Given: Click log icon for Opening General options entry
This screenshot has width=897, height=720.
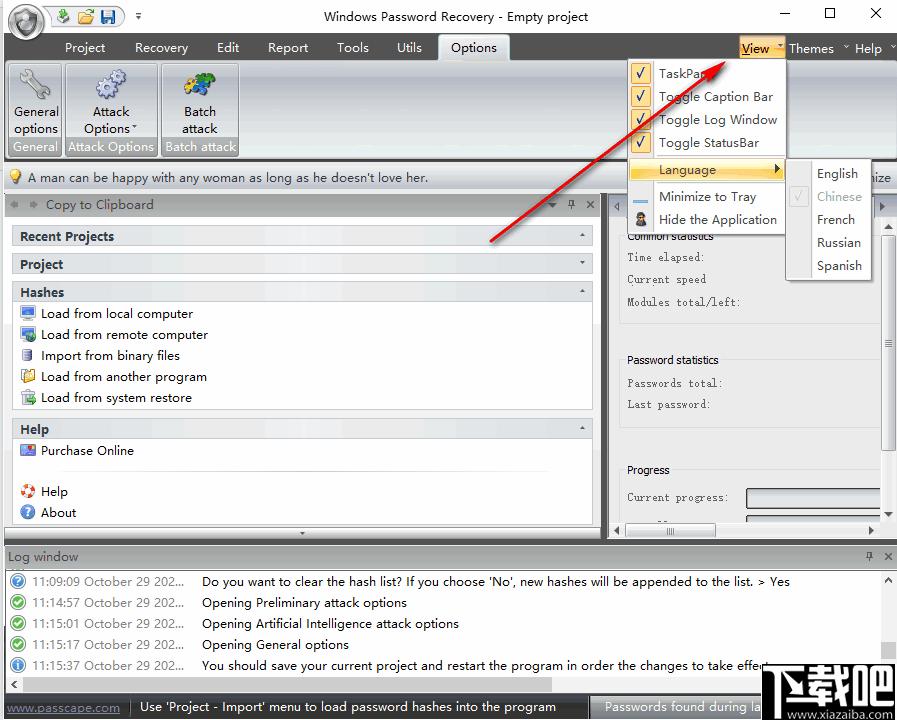Looking at the screenshot, I should tap(18, 644).
